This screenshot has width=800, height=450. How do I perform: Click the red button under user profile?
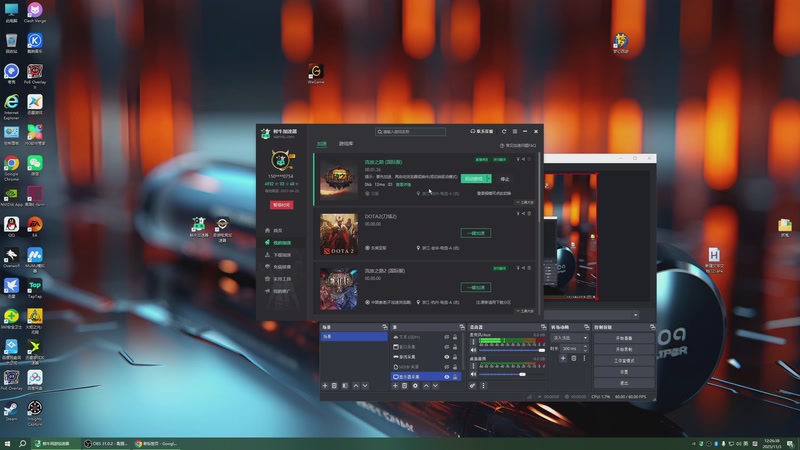[x=281, y=205]
